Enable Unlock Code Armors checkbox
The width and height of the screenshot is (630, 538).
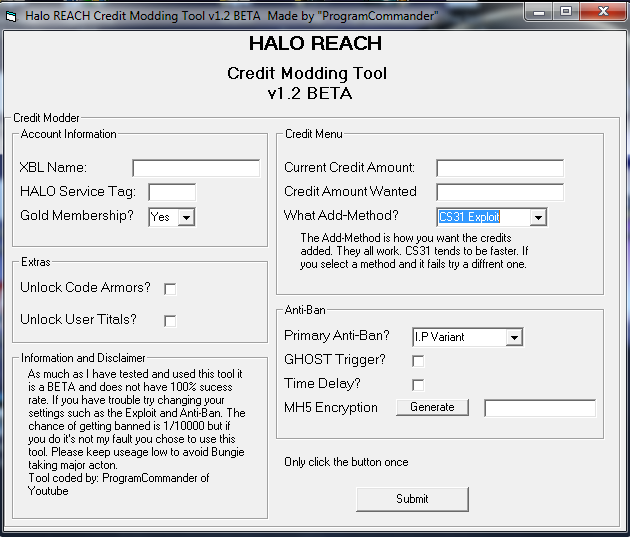pyautogui.click(x=170, y=289)
